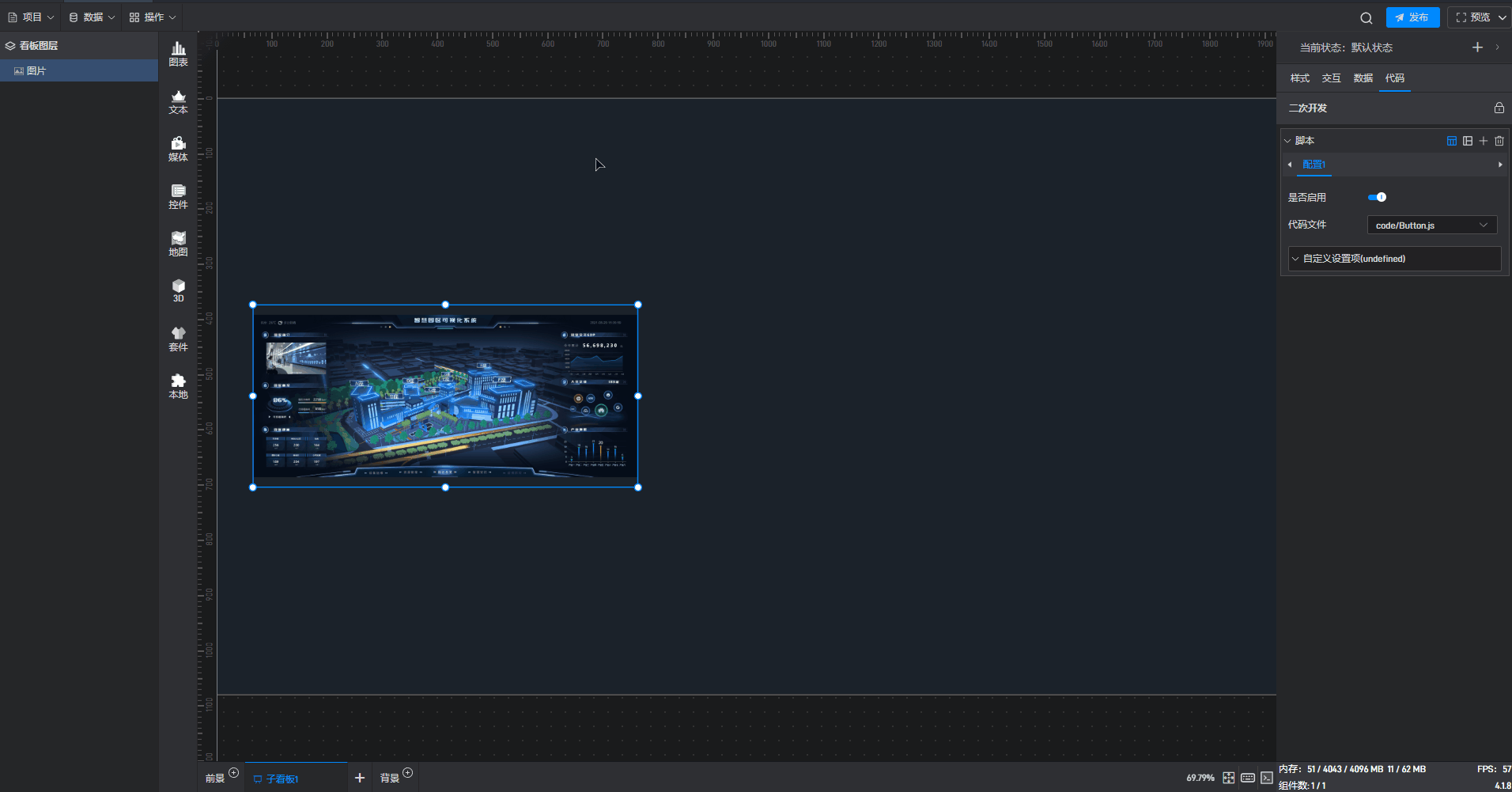The height and width of the screenshot is (792, 1512).
Task: Collapse the 脚本 section
Action: coord(1287,141)
